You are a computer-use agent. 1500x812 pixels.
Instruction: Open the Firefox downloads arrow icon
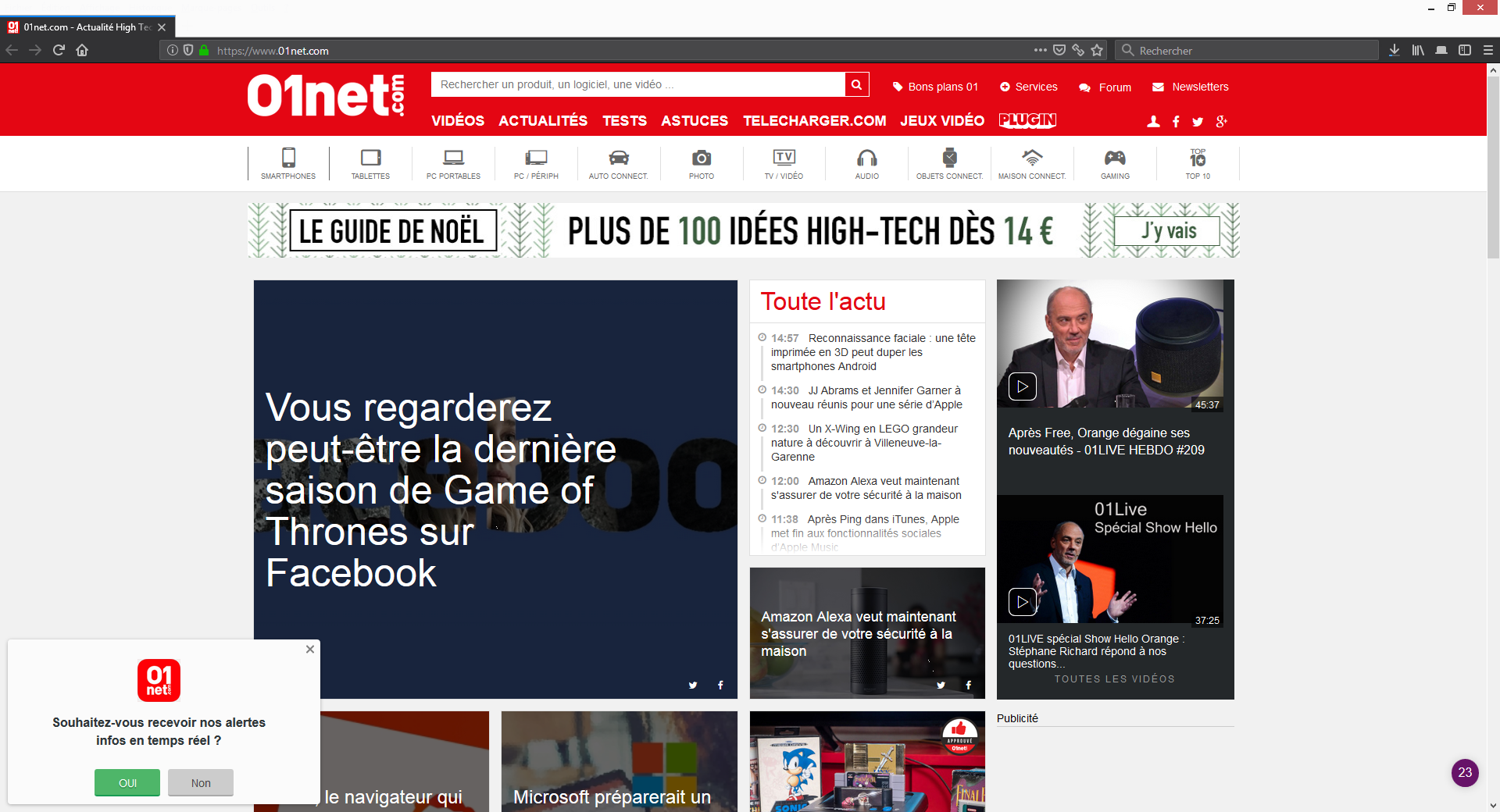[1395, 50]
